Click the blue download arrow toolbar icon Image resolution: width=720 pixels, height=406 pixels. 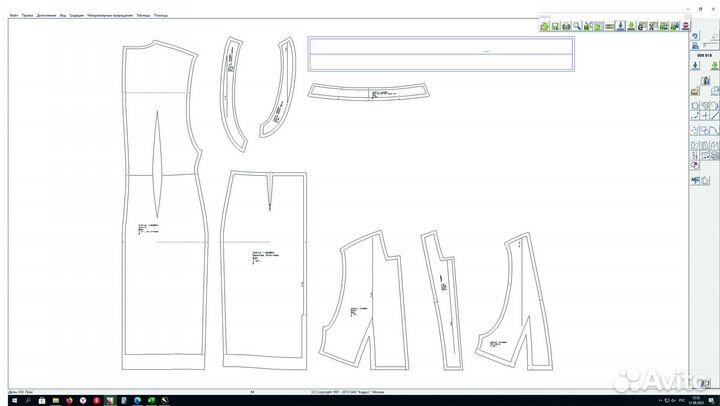click(621, 27)
